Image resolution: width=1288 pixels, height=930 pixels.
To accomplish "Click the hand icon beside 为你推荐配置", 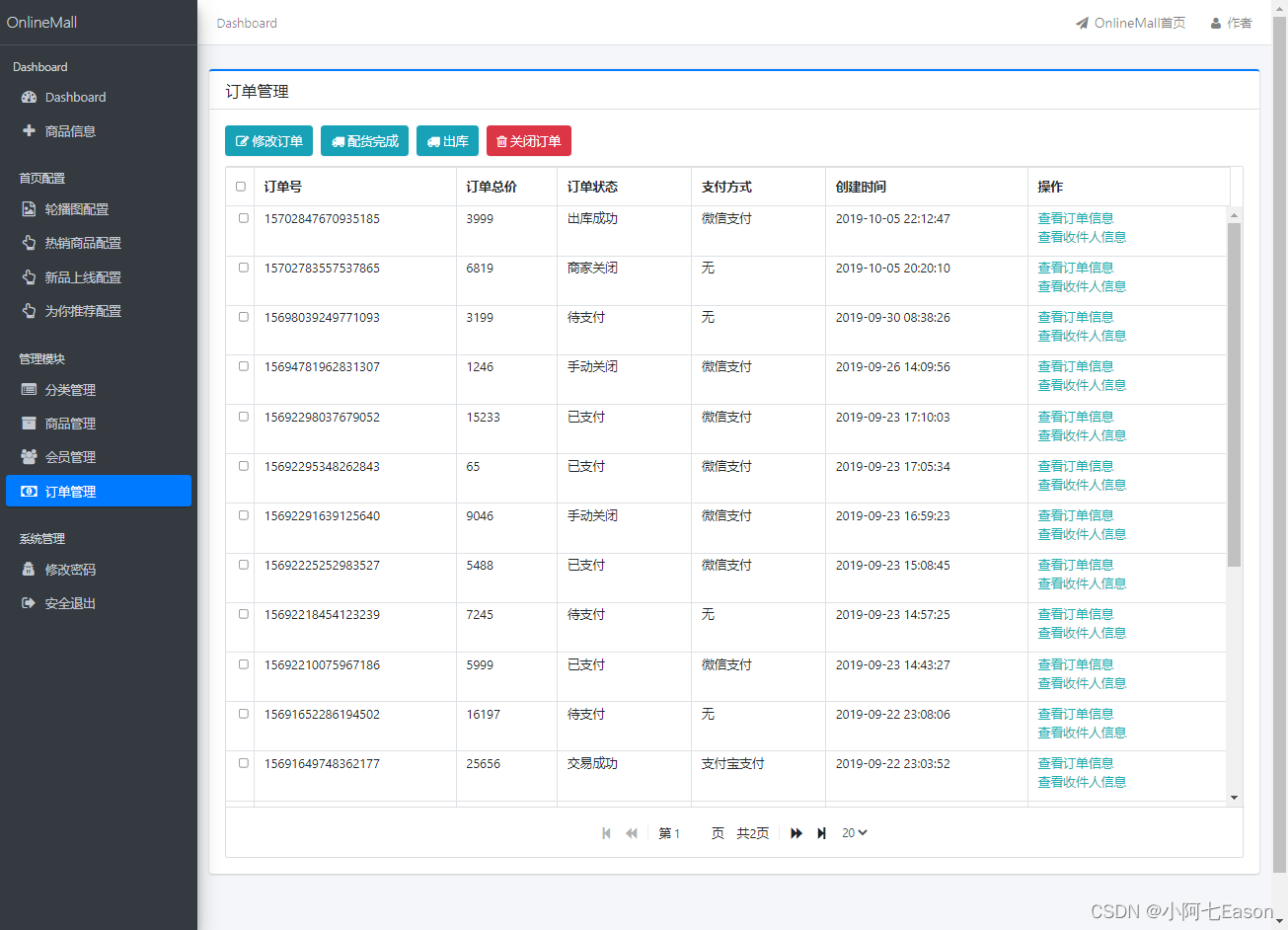I will point(29,311).
